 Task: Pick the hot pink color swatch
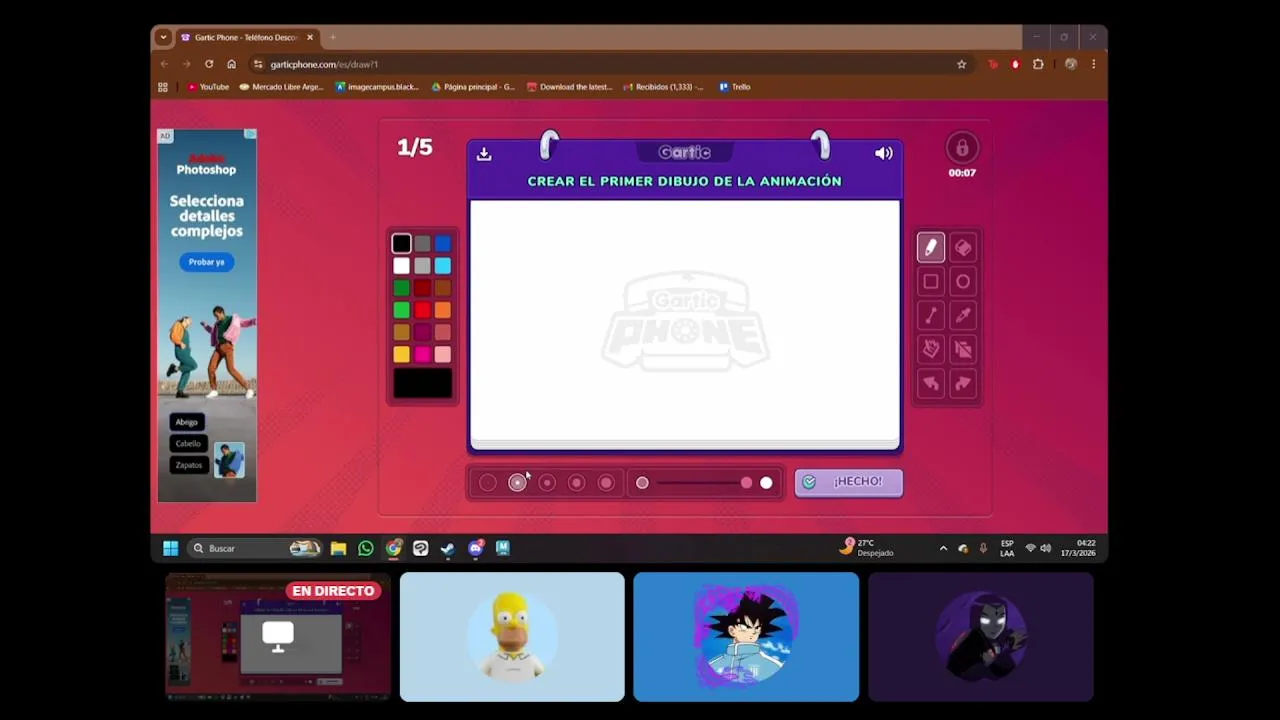point(422,354)
